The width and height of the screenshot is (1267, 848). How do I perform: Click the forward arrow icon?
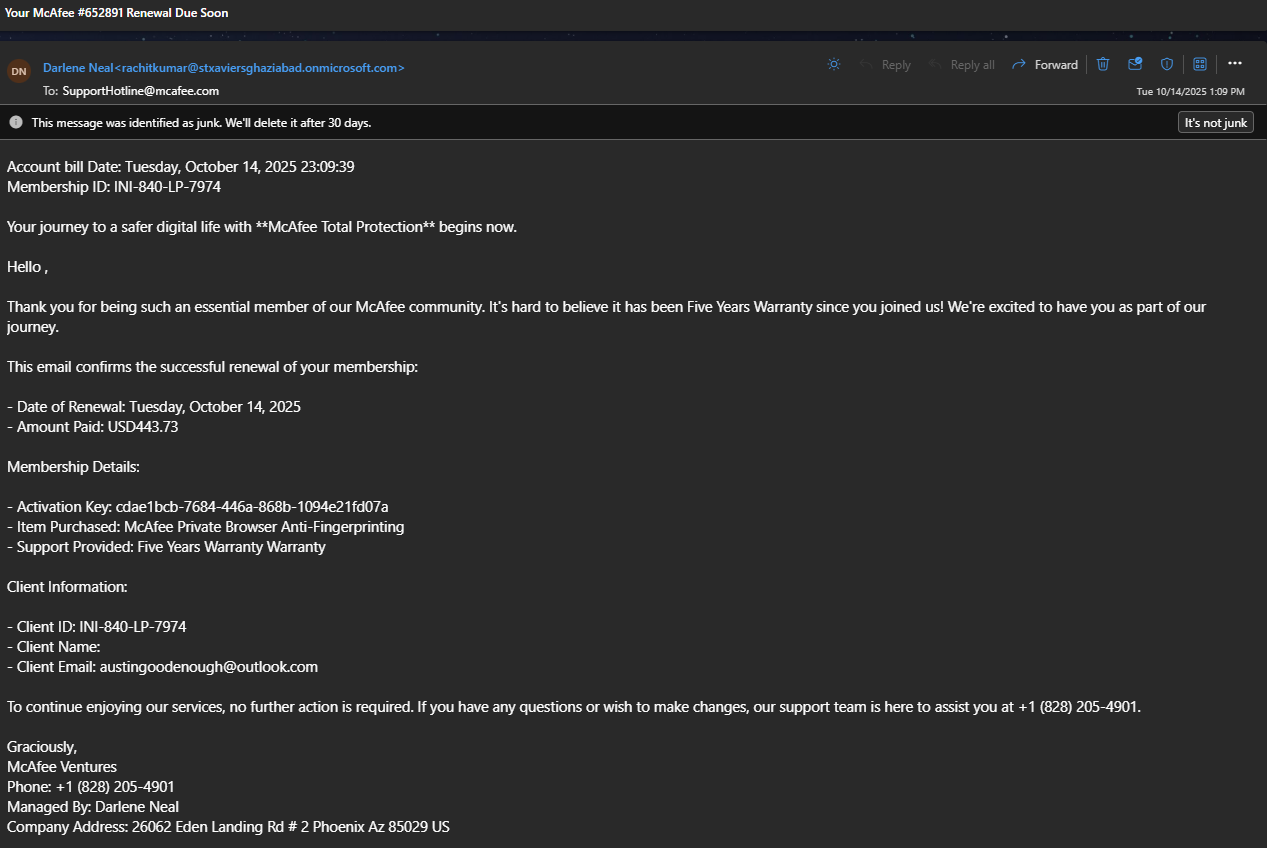click(x=1019, y=64)
